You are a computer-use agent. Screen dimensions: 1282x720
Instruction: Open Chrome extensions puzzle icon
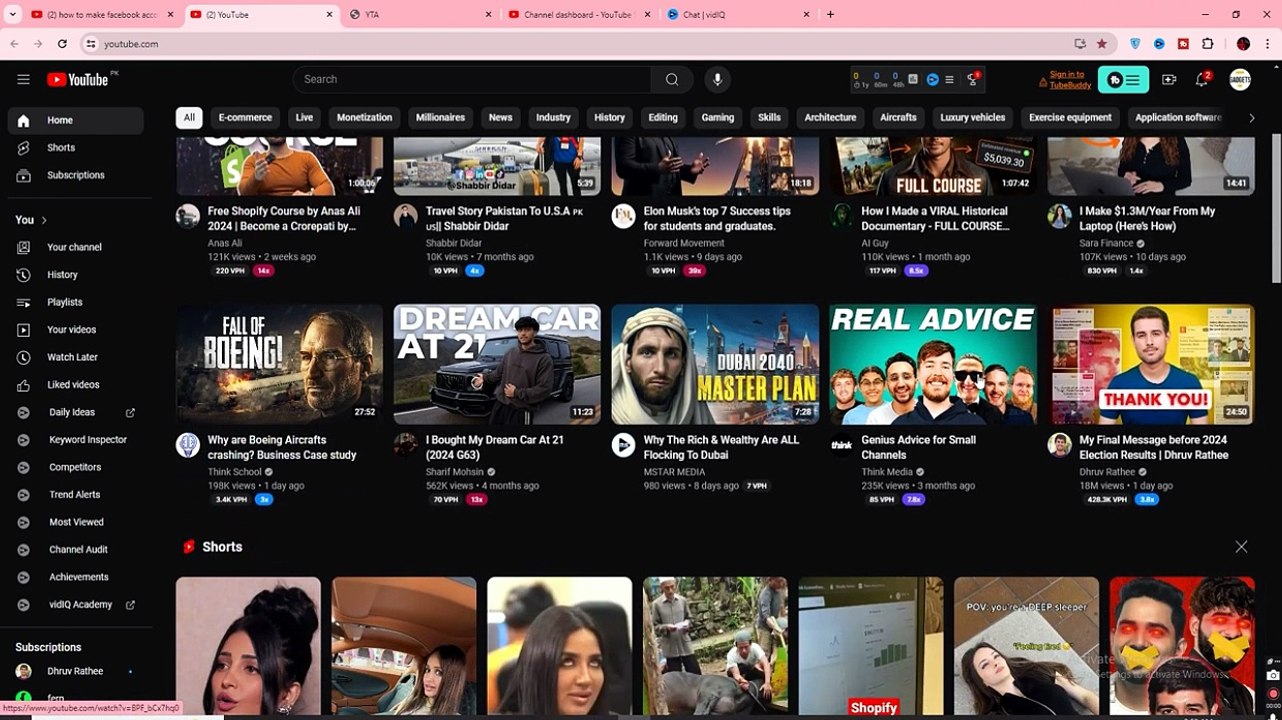pos(1207,44)
